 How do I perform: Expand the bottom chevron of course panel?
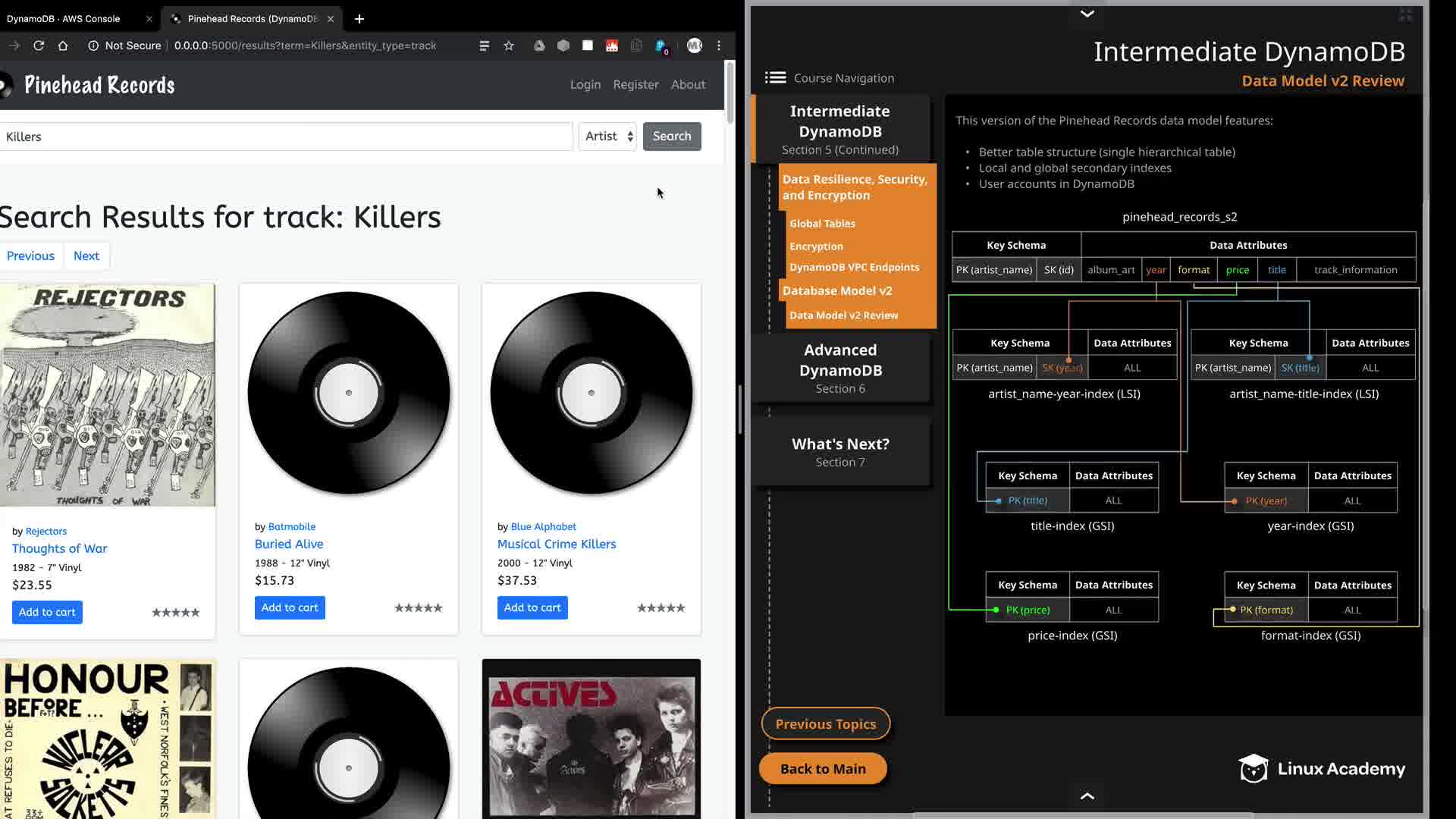pyautogui.click(x=1087, y=795)
